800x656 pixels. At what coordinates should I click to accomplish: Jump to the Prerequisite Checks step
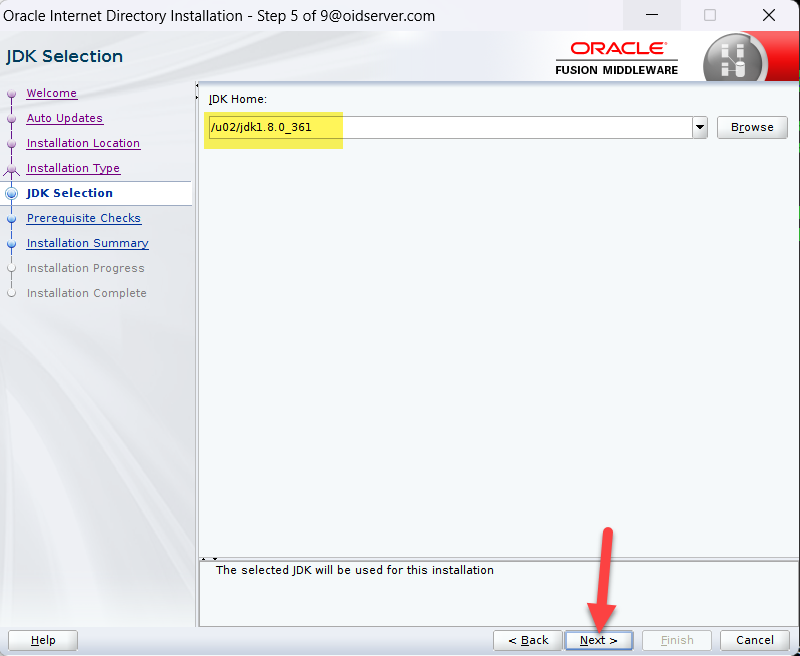coord(83,218)
